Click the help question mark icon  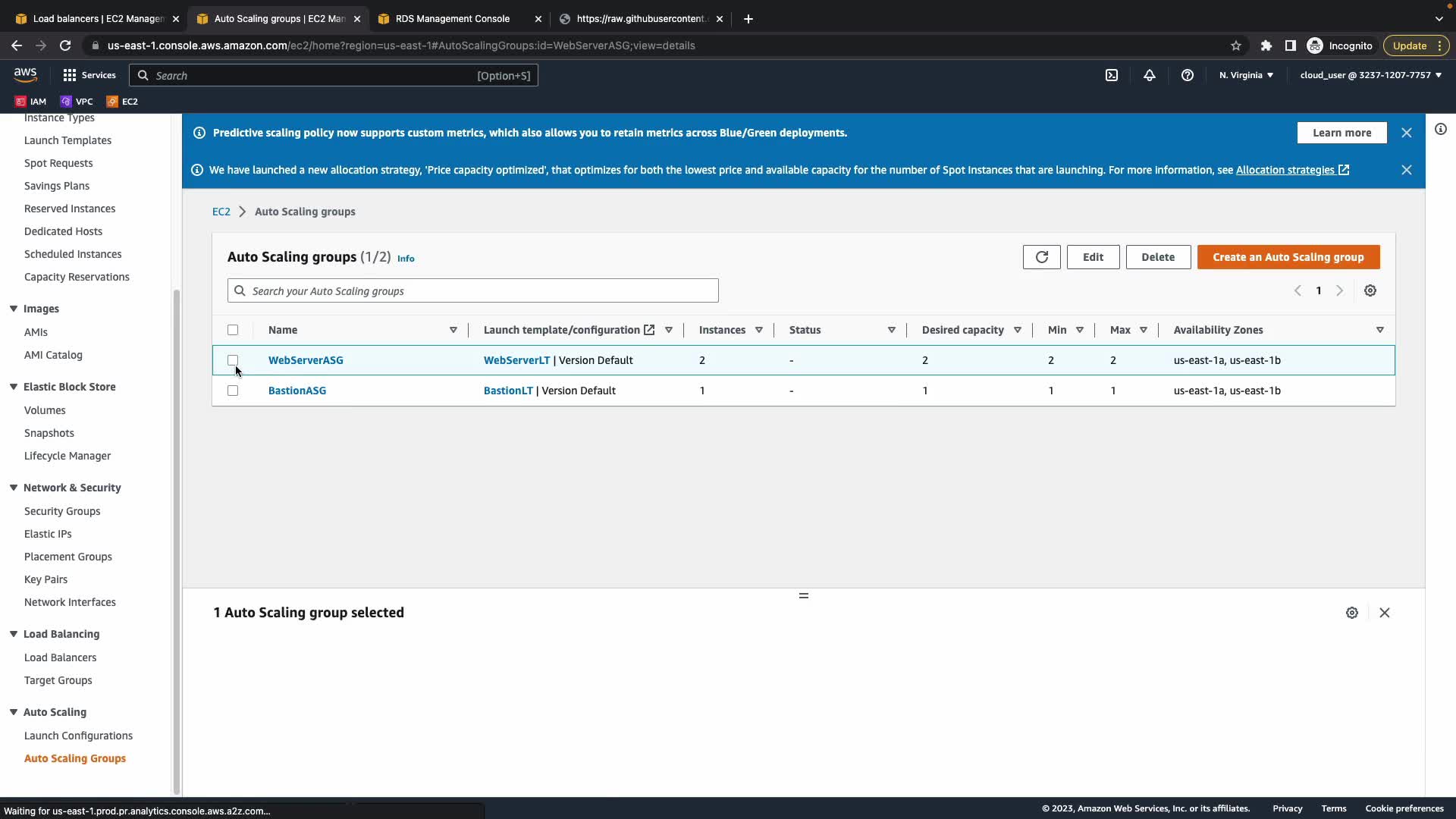pyautogui.click(x=1188, y=75)
